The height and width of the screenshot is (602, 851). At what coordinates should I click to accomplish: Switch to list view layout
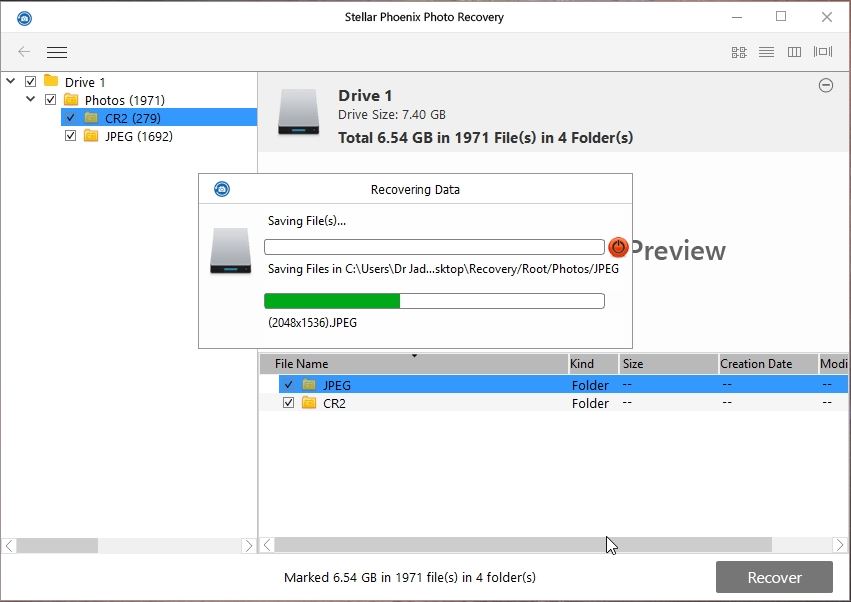[x=767, y=52]
